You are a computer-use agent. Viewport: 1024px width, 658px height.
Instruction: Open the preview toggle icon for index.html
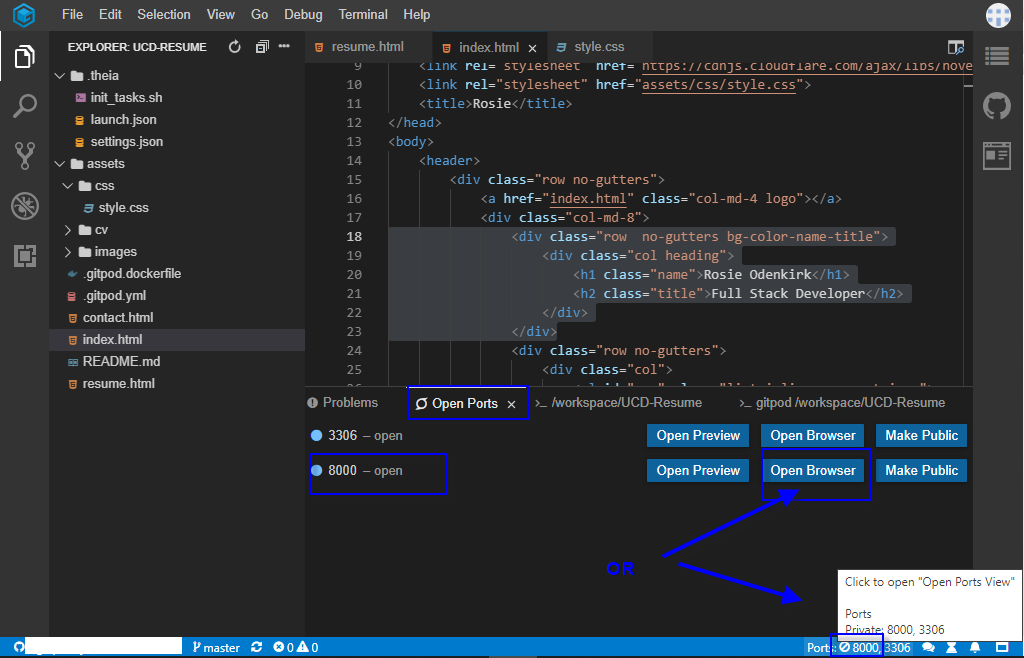955,47
